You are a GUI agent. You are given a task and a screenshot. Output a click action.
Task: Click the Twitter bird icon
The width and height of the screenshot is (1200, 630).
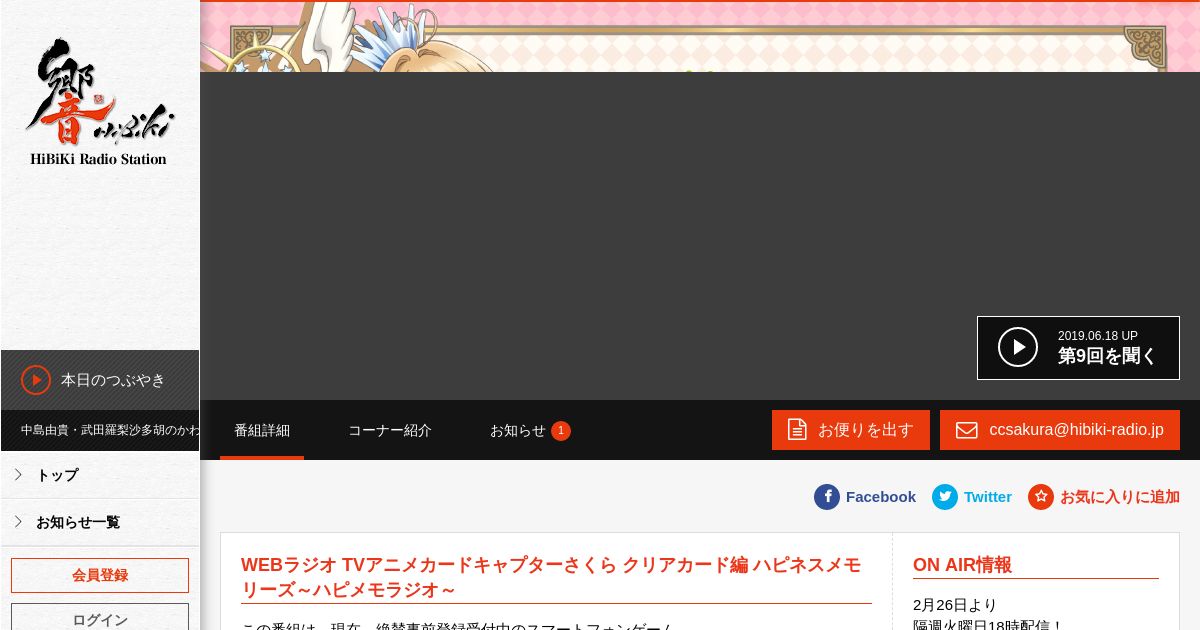coord(945,497)
